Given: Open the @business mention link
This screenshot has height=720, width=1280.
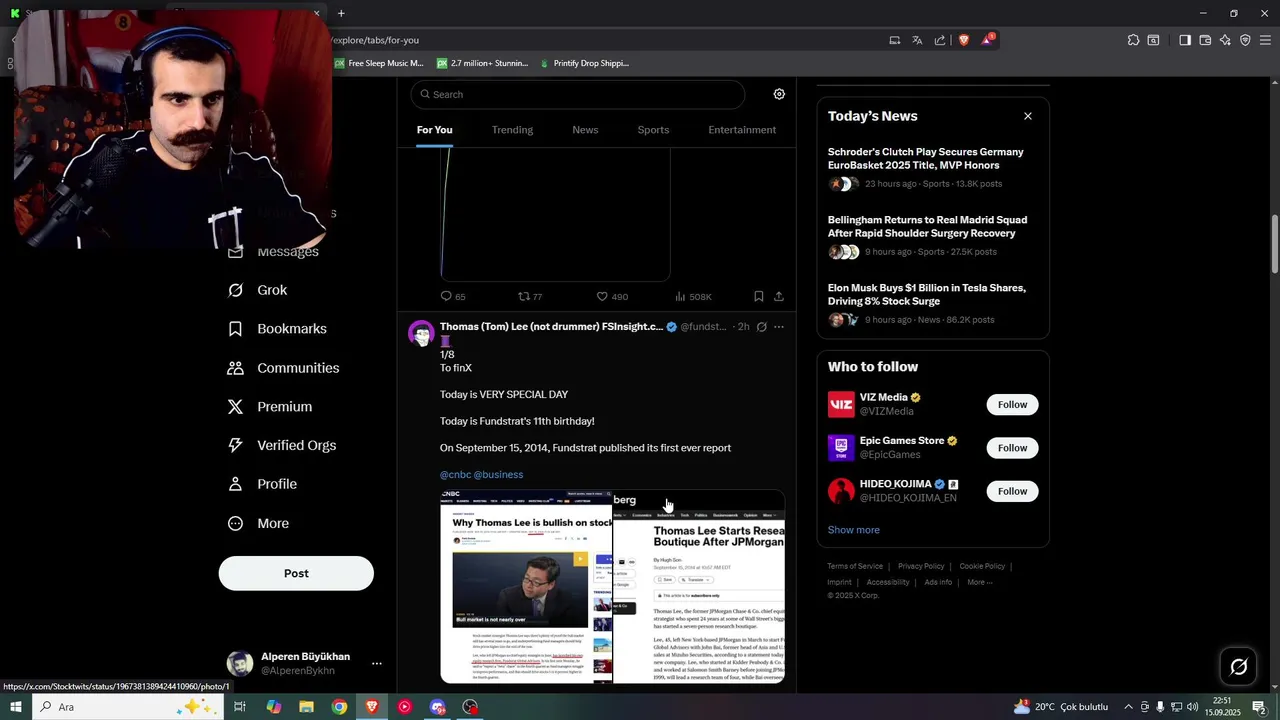Looking at the screenshot, I should (498, 474).
